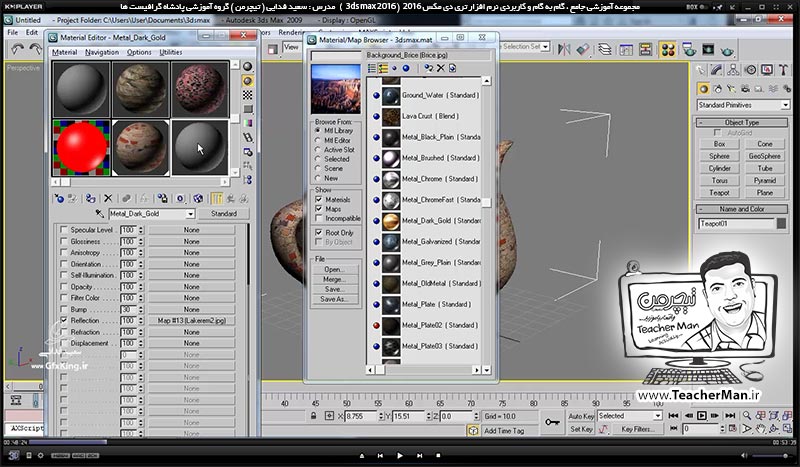Click the video player play button

(399, 455)
